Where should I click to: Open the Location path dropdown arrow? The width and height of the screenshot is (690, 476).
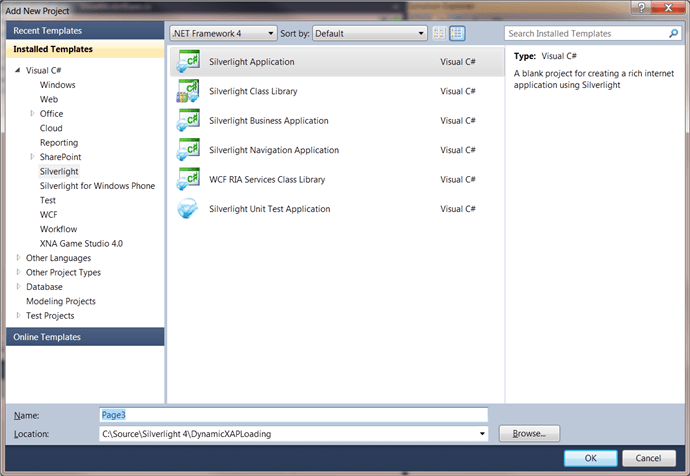click(482, 434)
